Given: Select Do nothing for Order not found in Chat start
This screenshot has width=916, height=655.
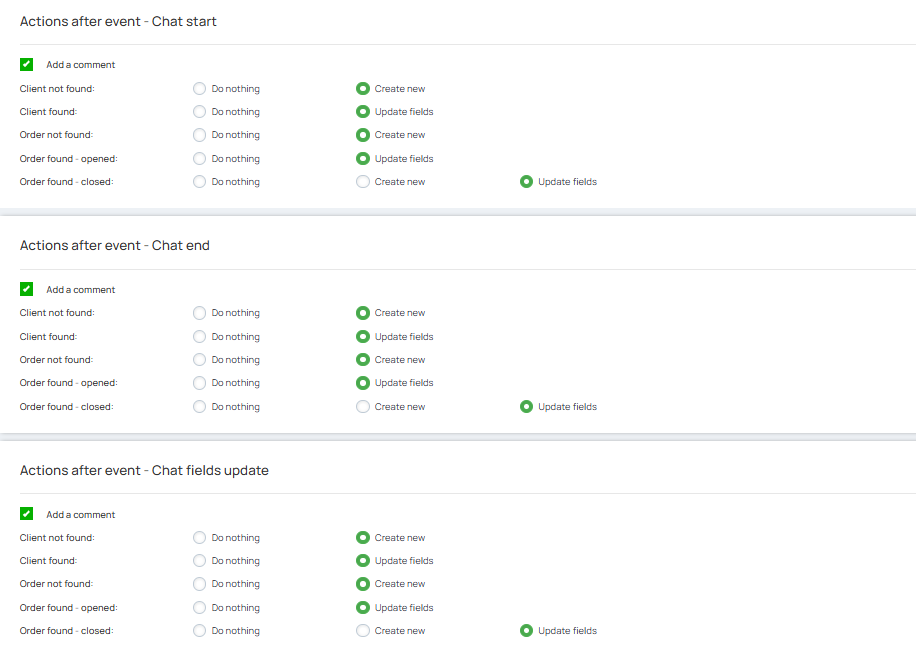Looking at the screenshot, I should click(200, 135).
